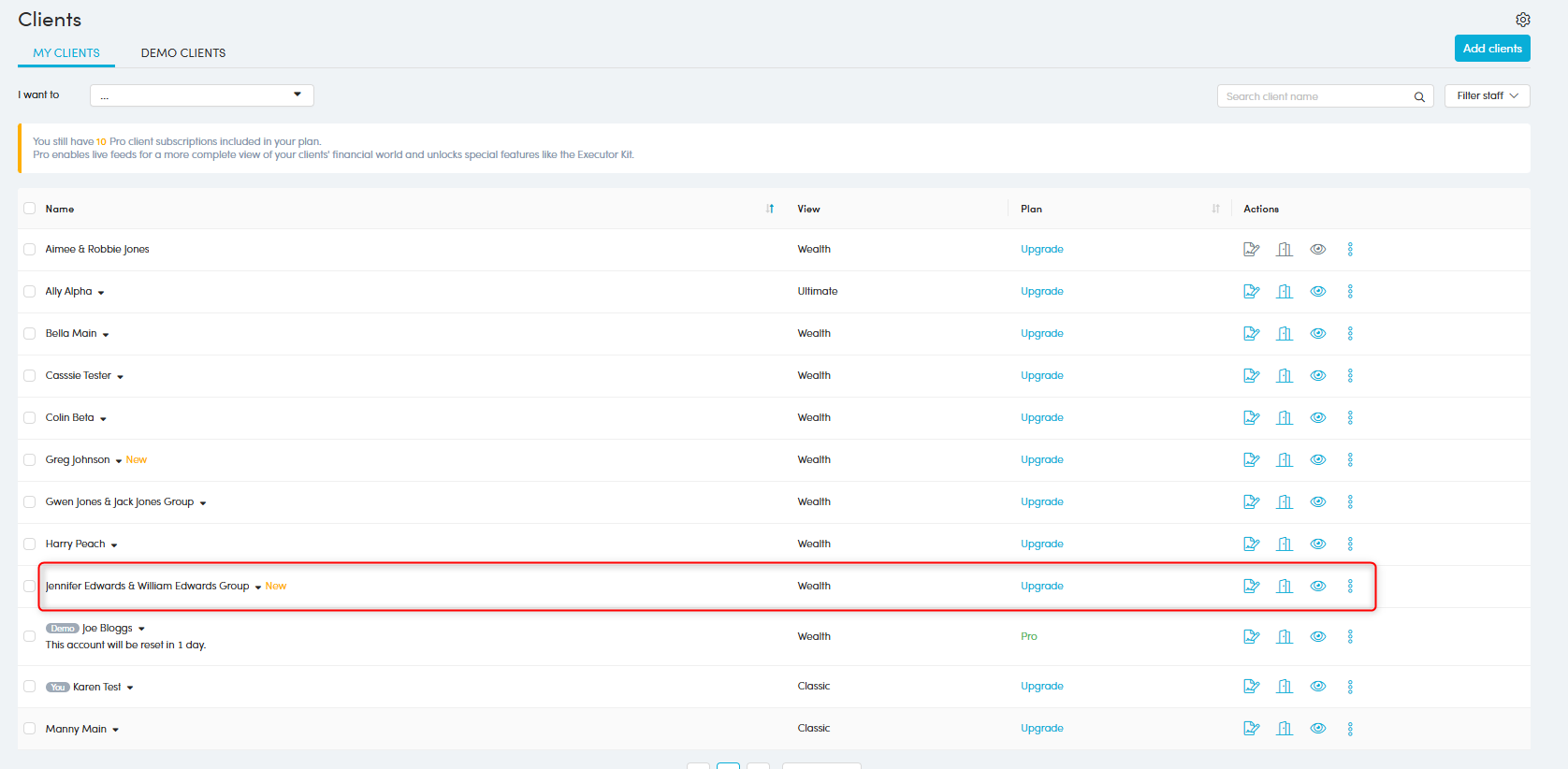Click magnifier icon in client search box
The width and height of the screenshot is (1568, 769).
pyautogui.click(x=1419, y=96)
